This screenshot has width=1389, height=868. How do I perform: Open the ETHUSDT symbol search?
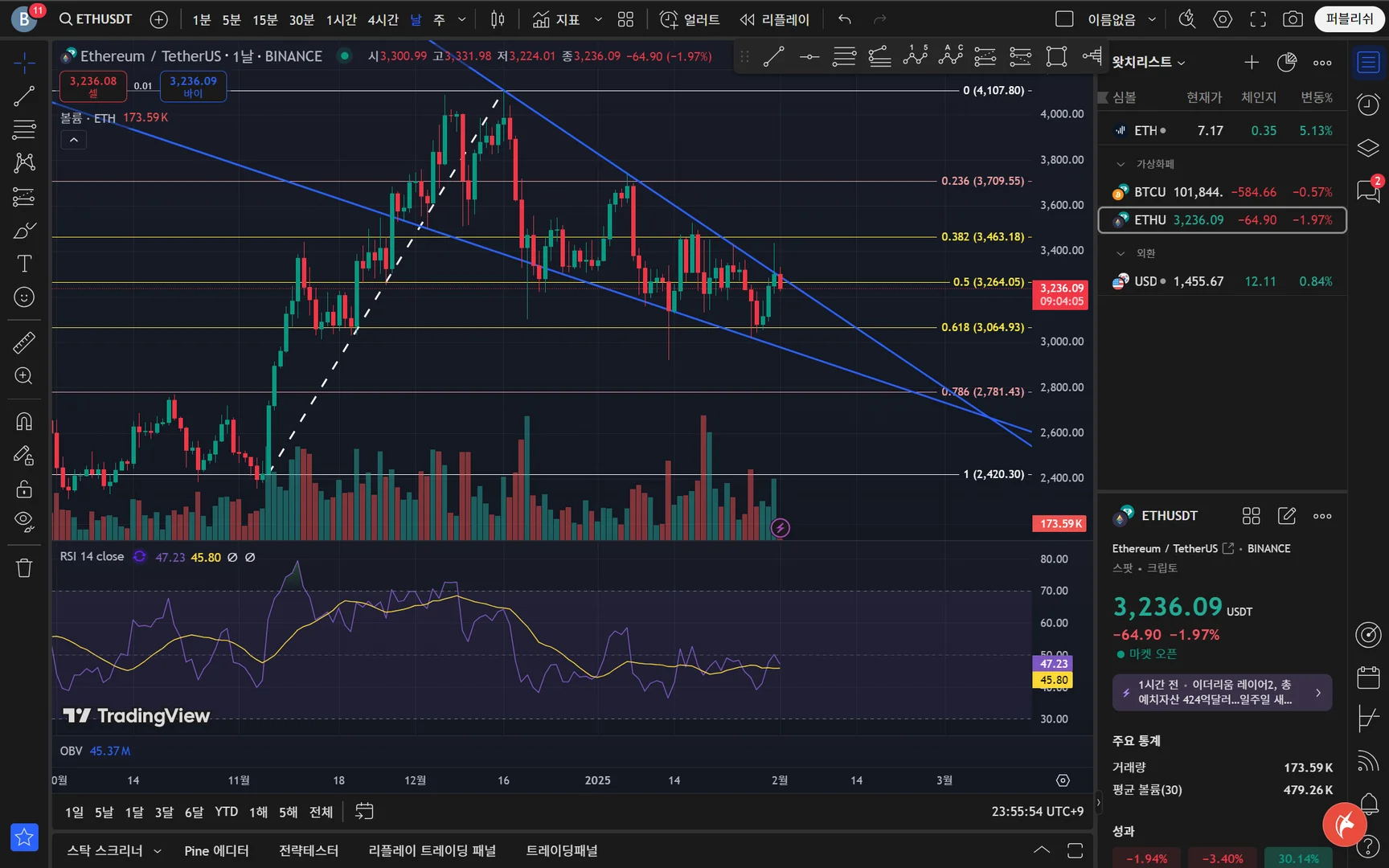coord(96,19)
